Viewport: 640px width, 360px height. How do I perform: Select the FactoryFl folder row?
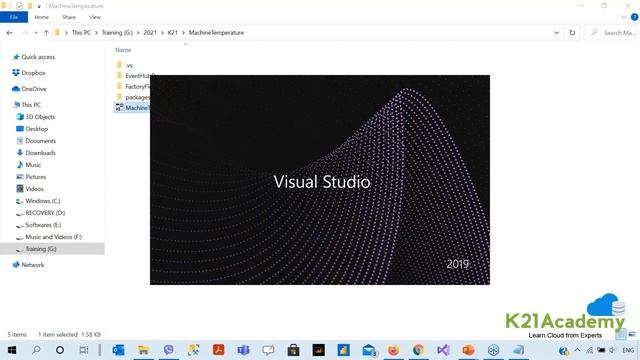point(133,87)
